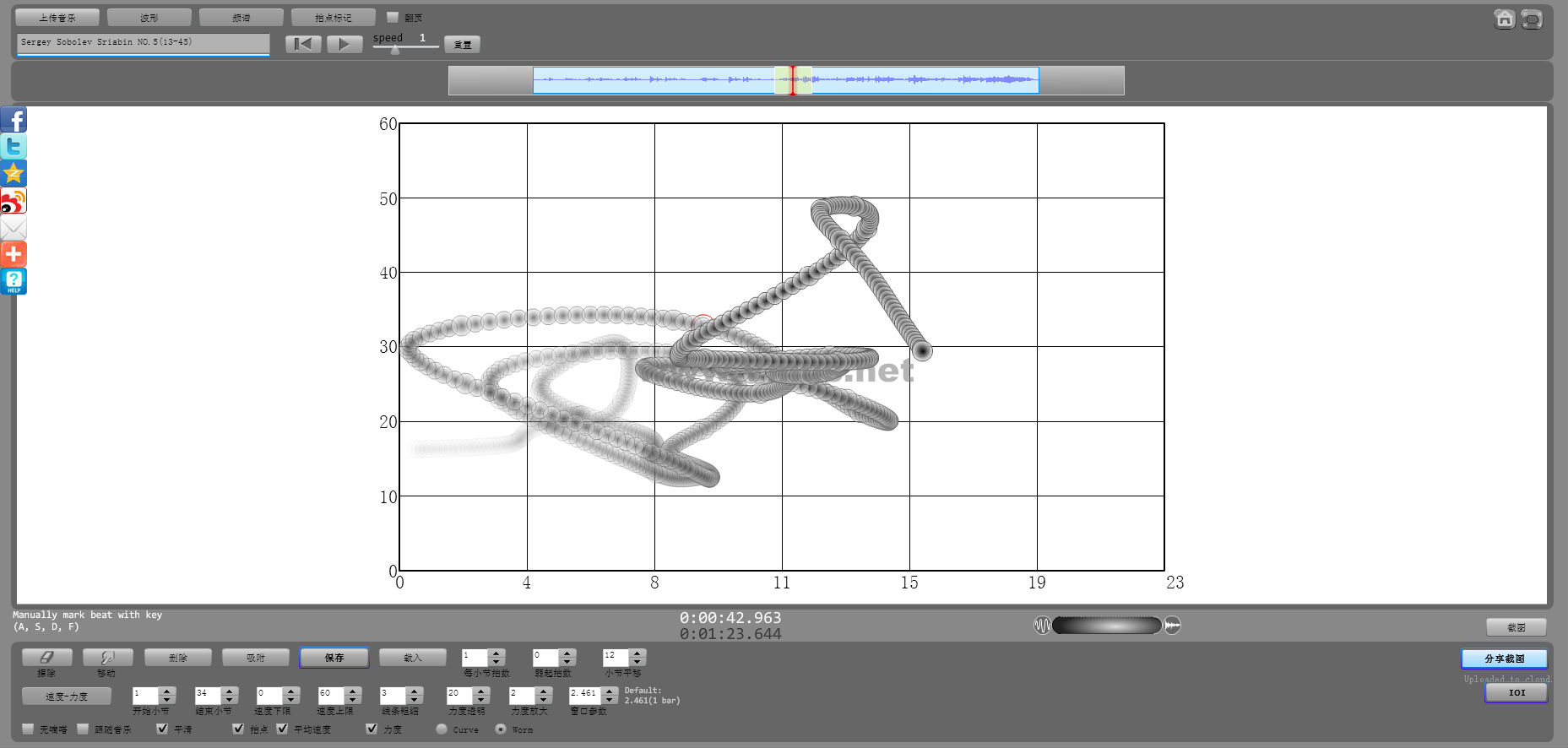Click the 保存 save button
1568x748 pixels.
tap(334, 657)
